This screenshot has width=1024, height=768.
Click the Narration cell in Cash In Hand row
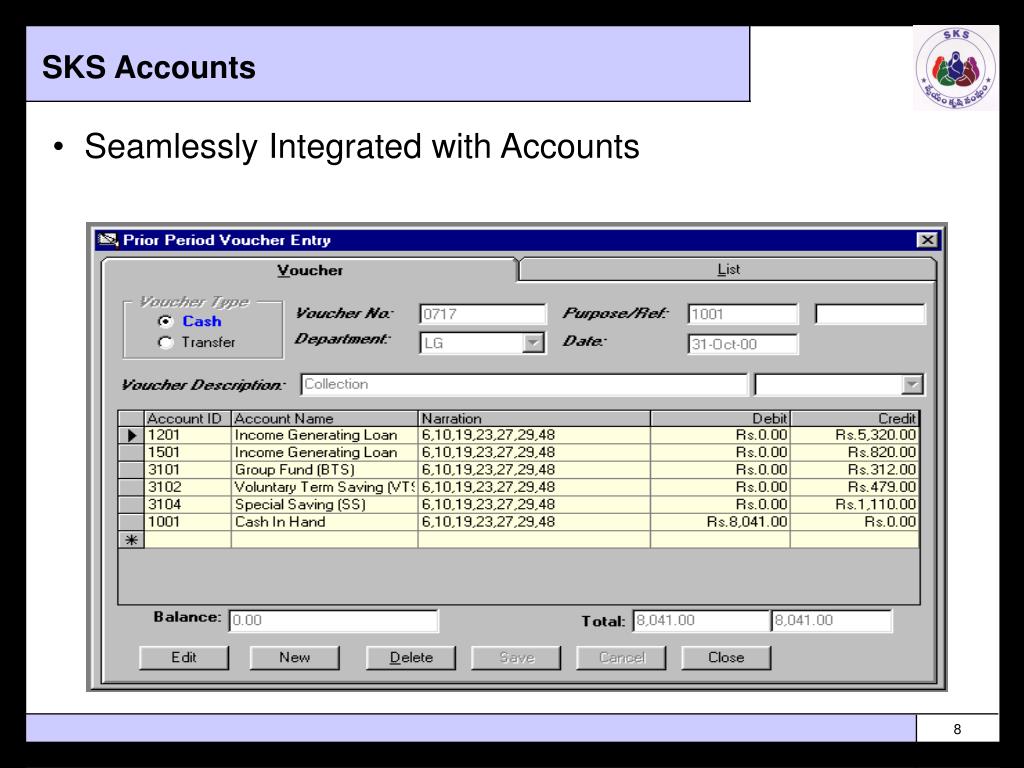(x=534, y=522)
